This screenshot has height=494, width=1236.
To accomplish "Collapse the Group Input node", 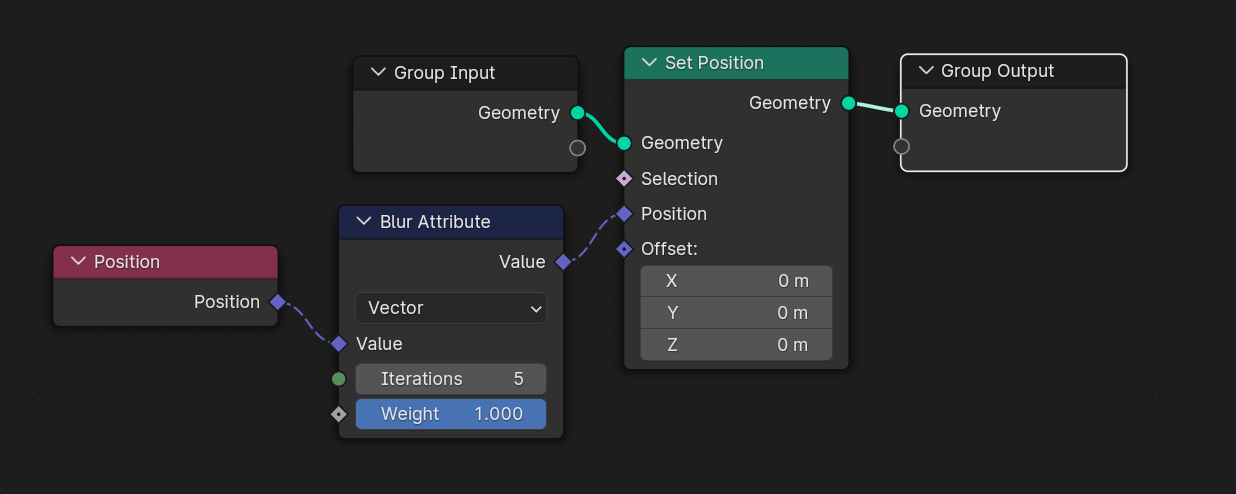I will pos(378,73).
